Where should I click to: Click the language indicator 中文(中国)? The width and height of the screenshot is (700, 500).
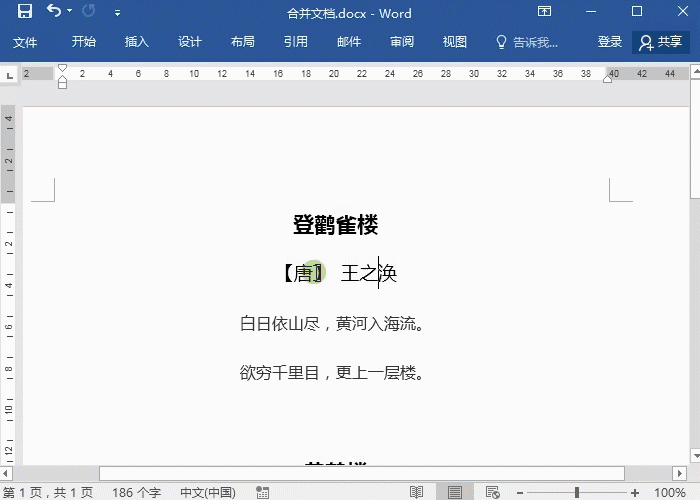(208, 492)
